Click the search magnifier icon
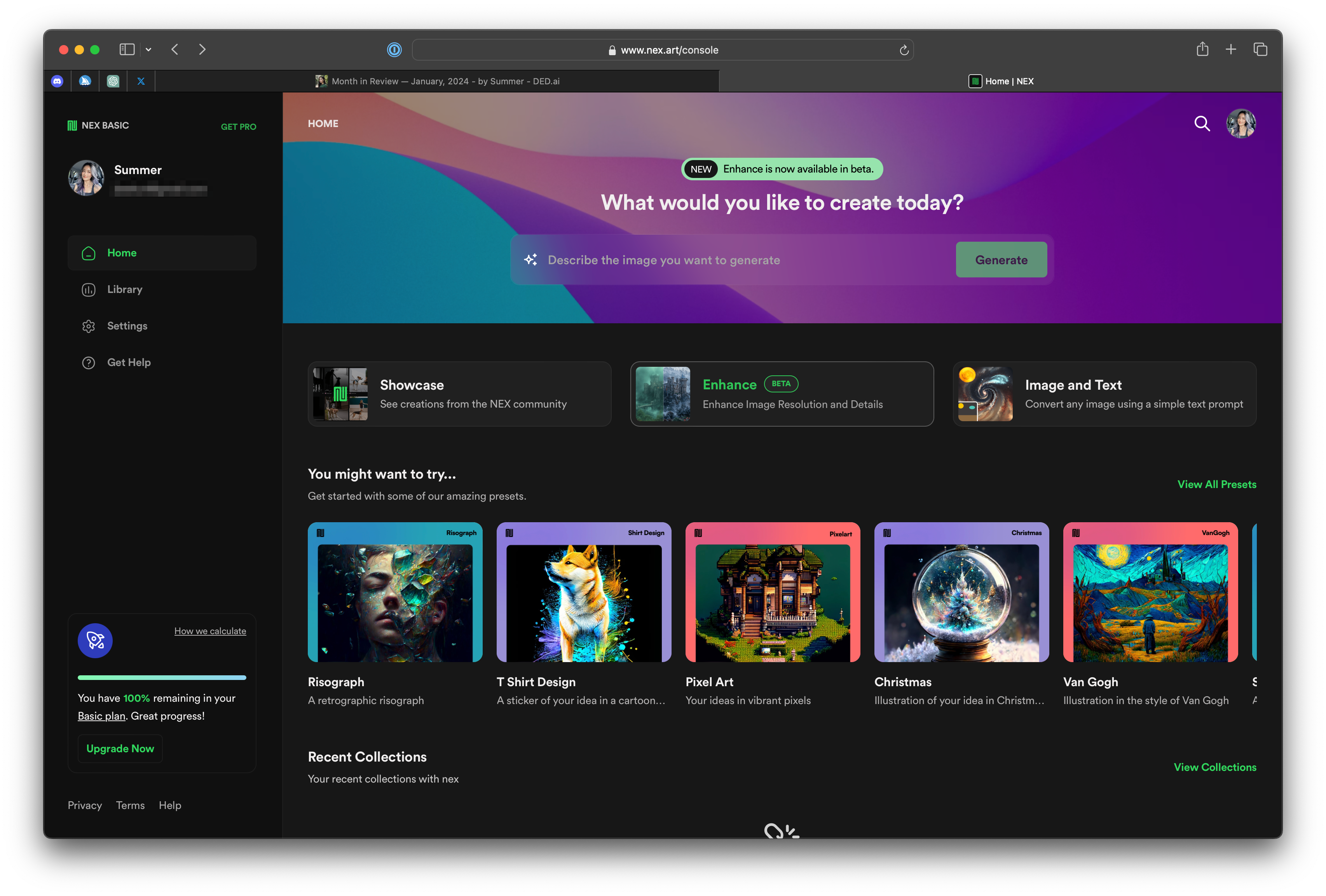This screenshot has width=1326, height=896. click(x=1202, y=124)
